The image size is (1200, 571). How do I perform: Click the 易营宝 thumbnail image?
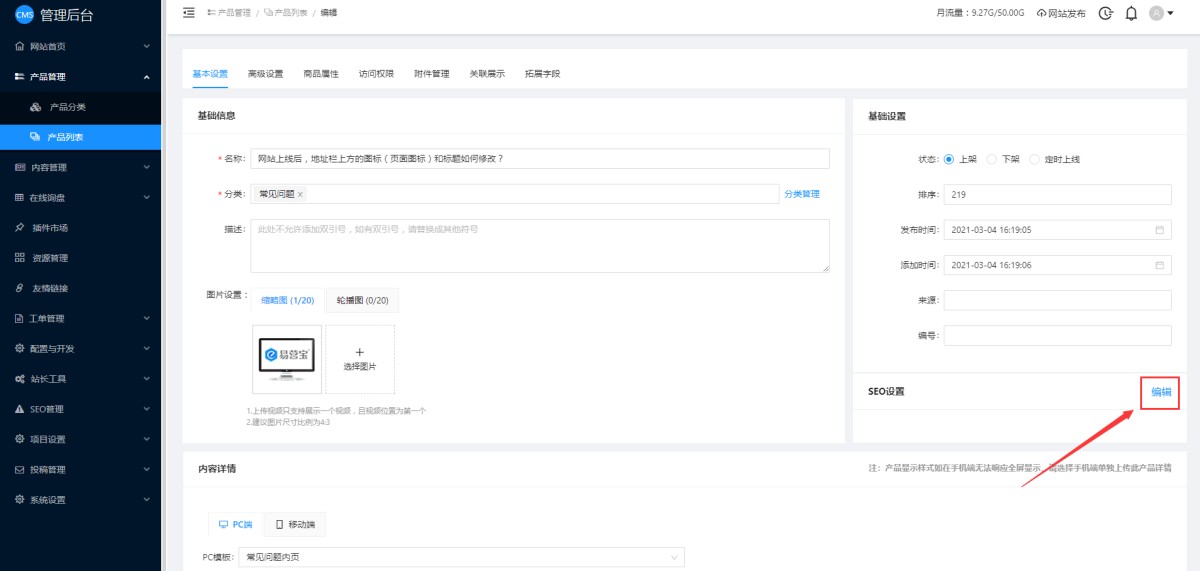point(287,359)
